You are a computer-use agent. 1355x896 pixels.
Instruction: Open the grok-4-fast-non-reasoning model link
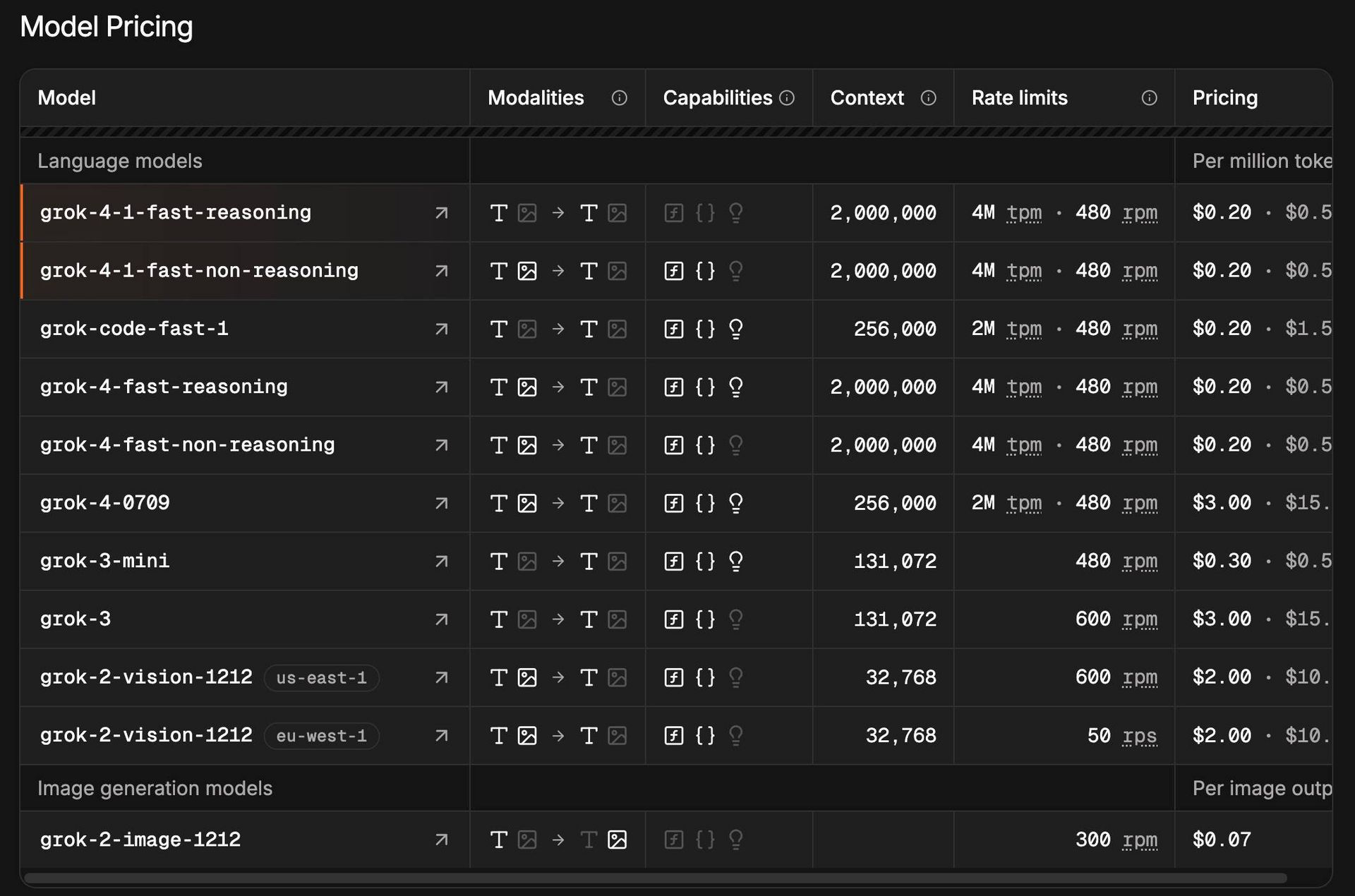[x=187, y=445]
